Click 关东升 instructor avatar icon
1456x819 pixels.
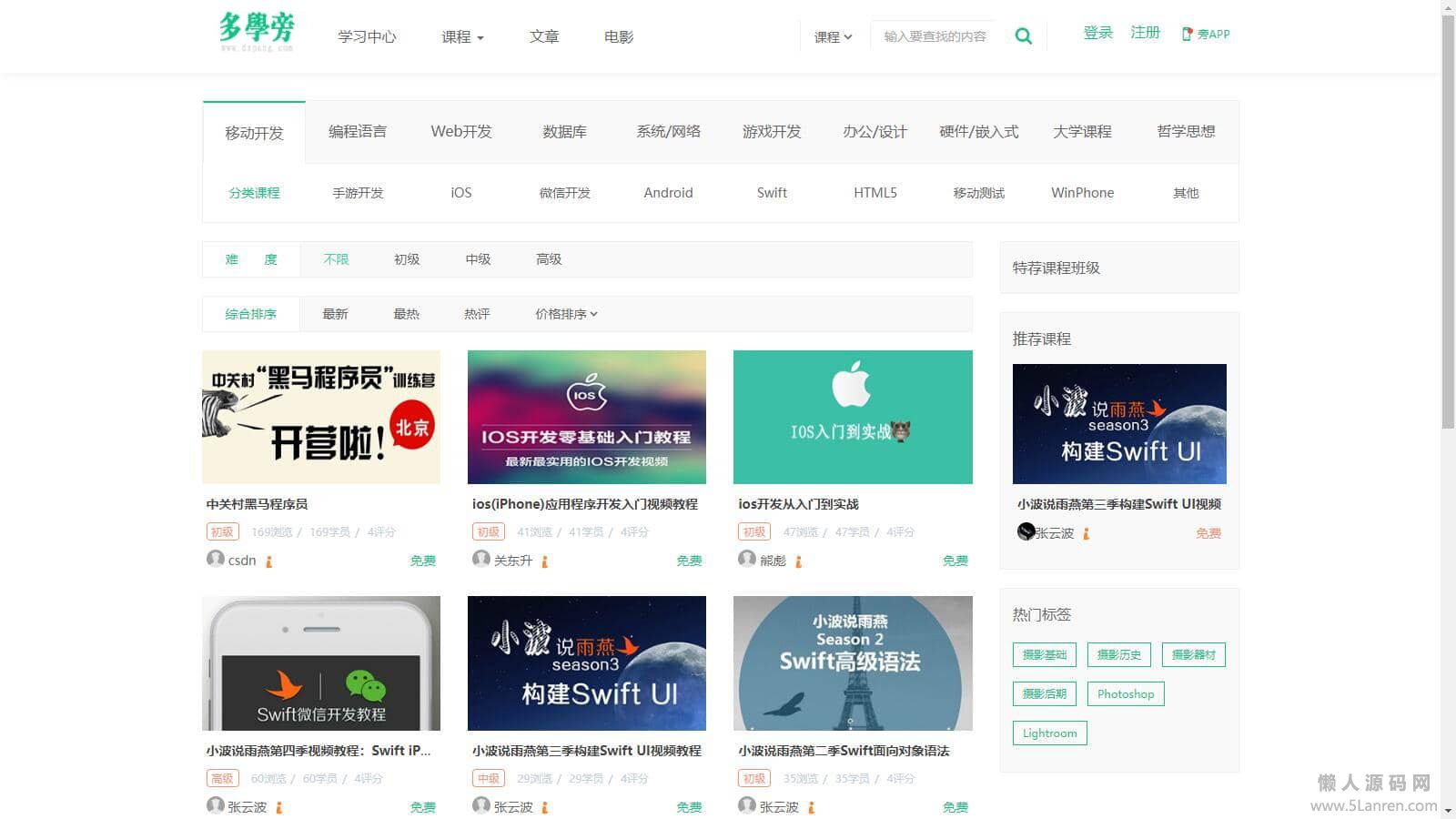(481, 559)
